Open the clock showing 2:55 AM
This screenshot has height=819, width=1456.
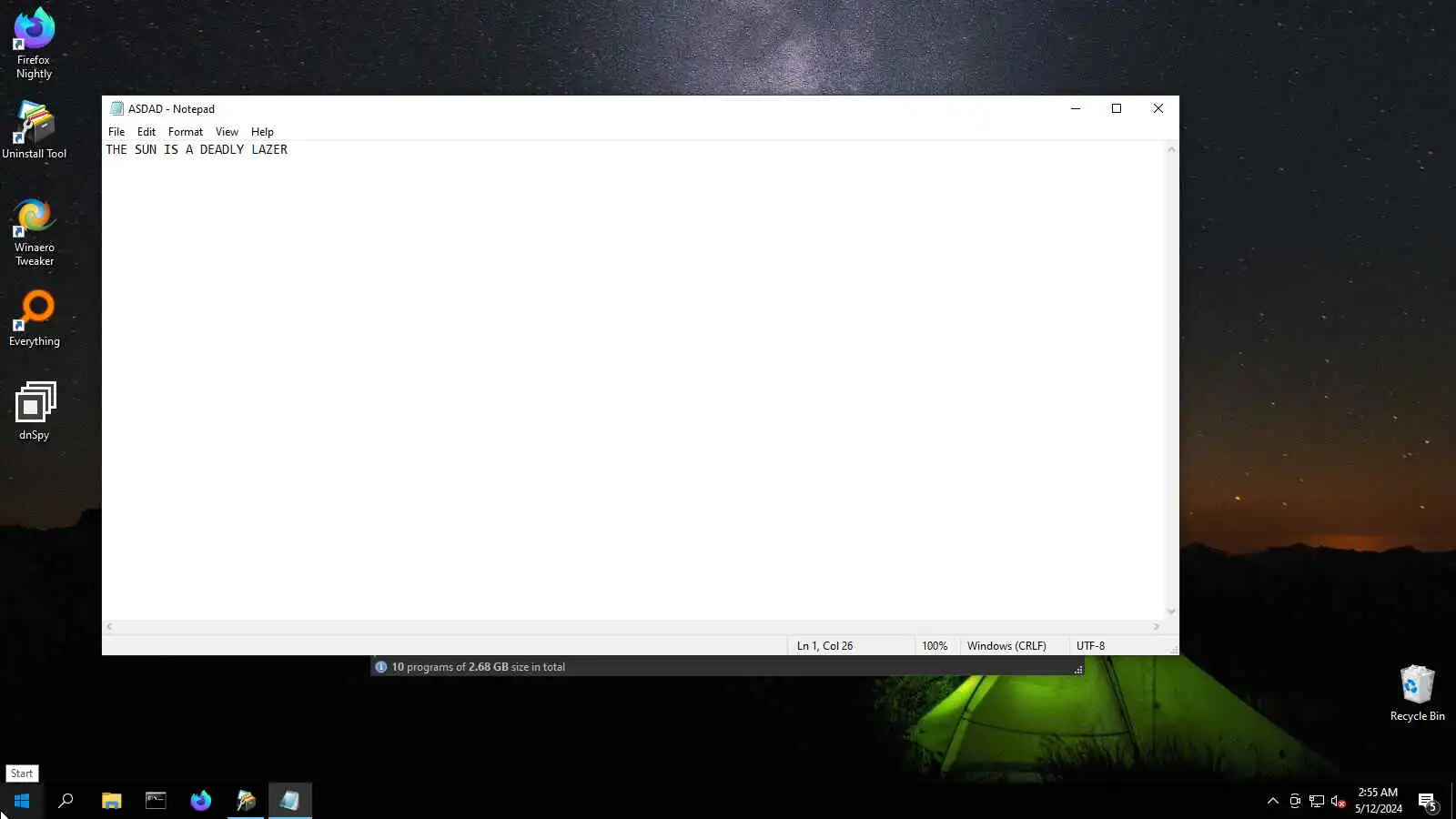1378,801
